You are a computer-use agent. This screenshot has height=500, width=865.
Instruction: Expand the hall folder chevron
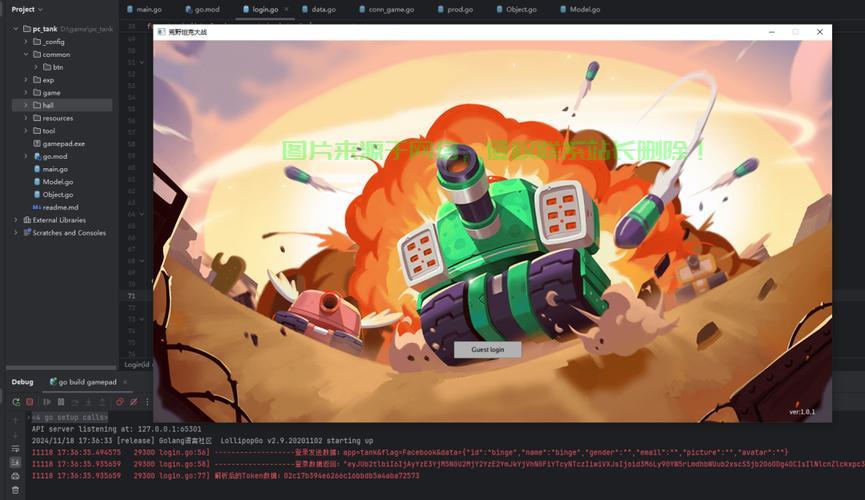tap(25, 105)
